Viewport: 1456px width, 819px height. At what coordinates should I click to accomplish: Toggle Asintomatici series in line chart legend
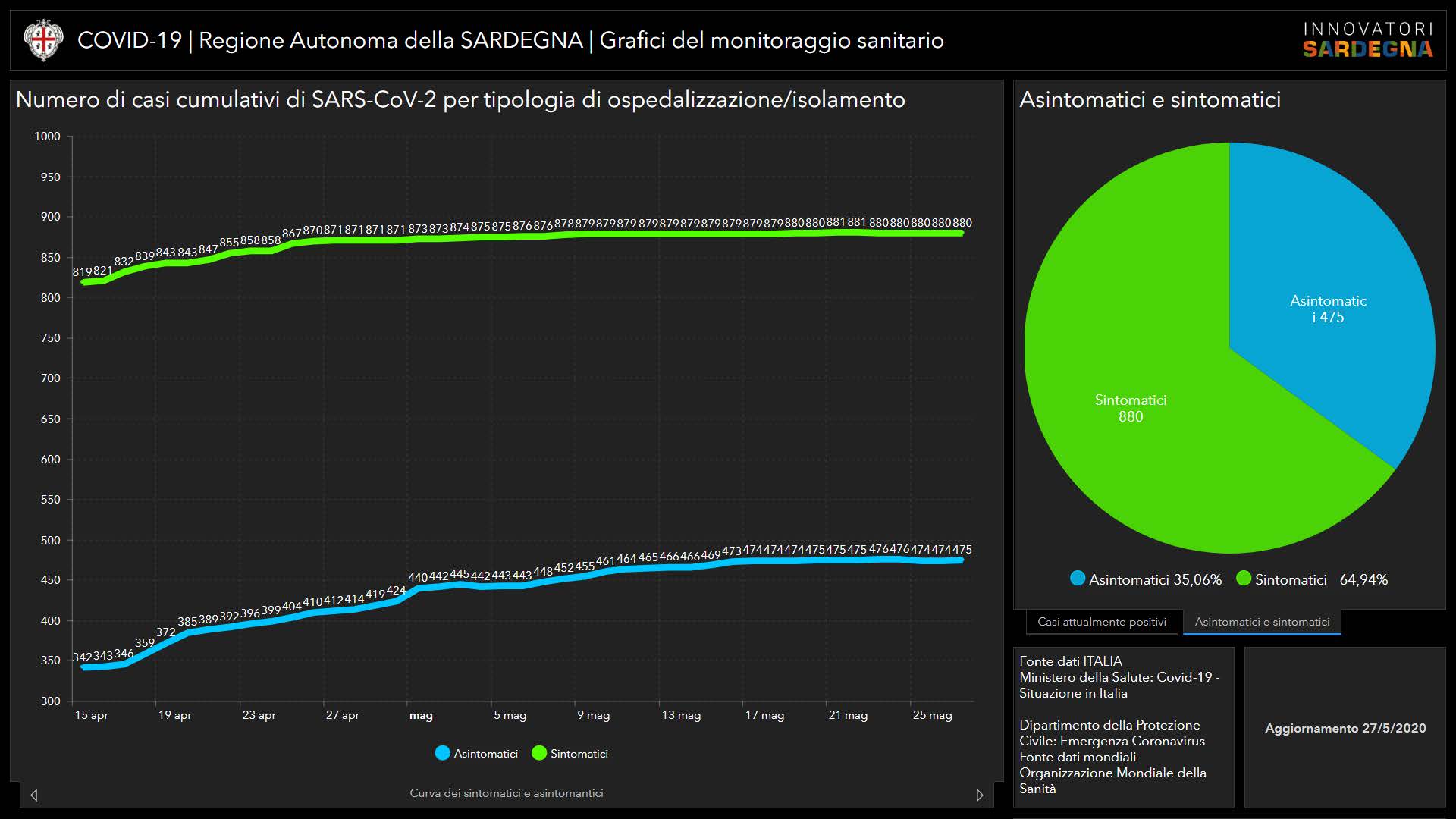point(477,753)
